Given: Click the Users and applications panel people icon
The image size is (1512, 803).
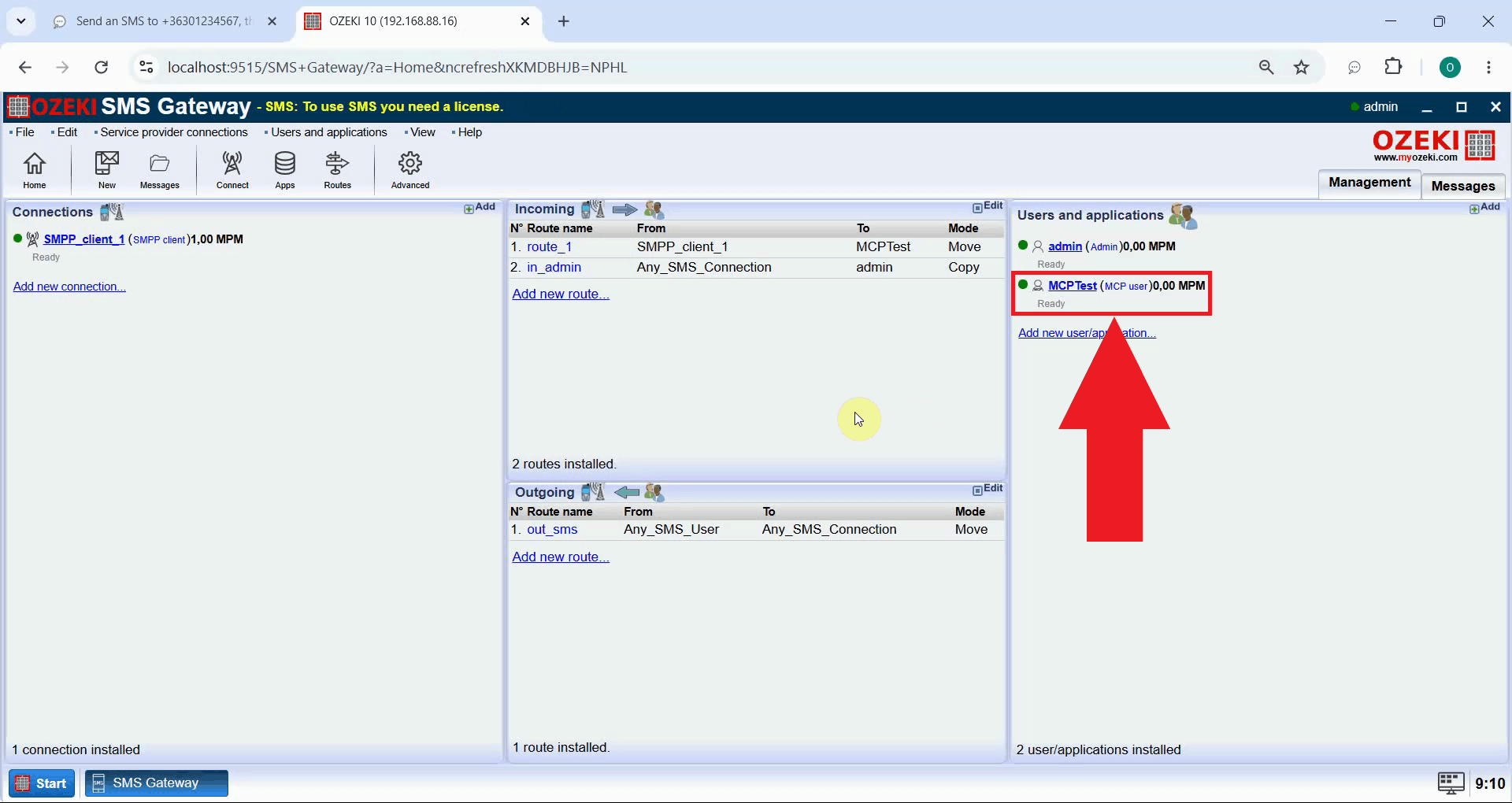Looking at the screenshot, I should point(1183,215).
